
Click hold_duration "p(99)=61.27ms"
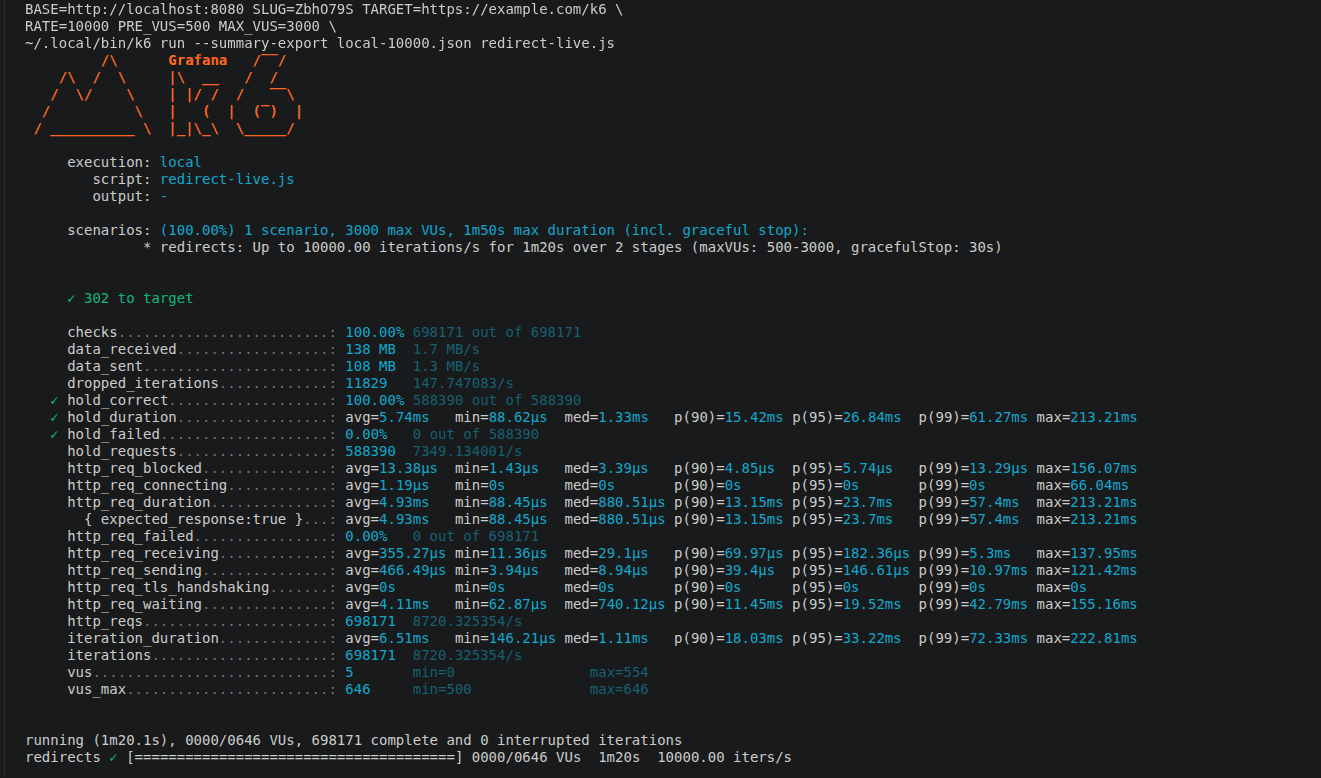pyautogui.click(x=973, y=417)
